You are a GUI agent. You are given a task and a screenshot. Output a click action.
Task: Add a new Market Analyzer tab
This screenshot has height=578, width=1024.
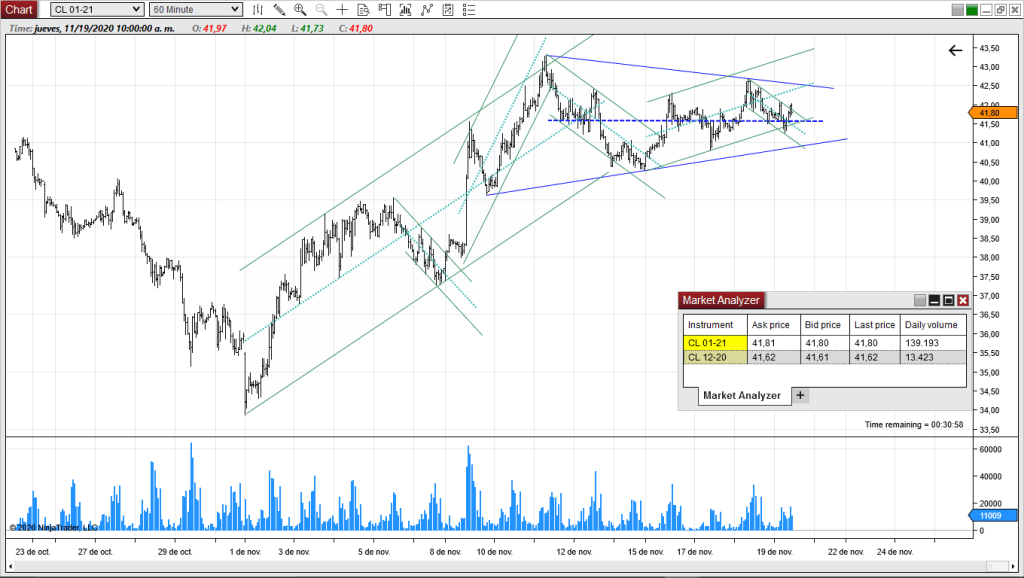pos(800,395)
